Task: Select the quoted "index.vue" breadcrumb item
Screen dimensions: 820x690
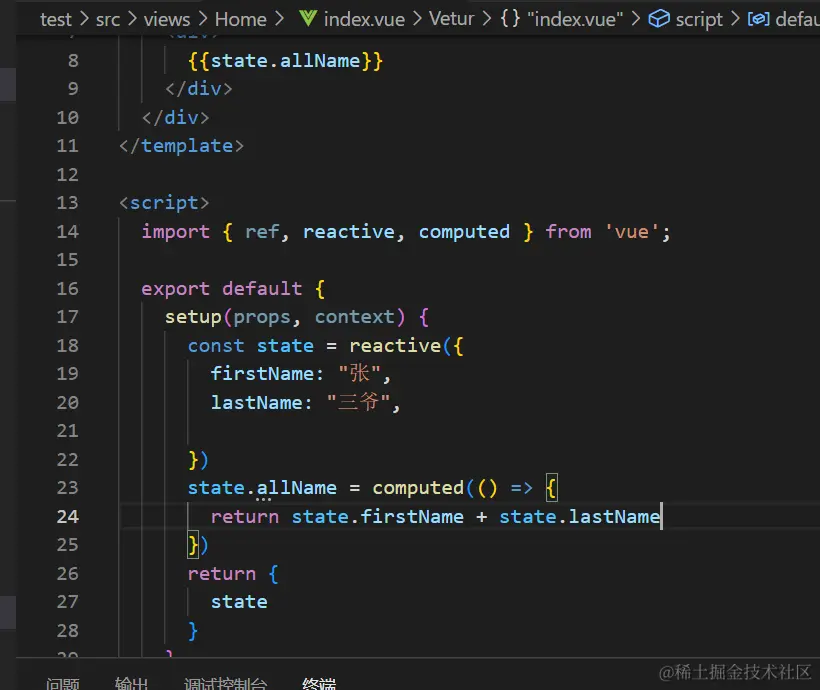Action: coord(575,19)
